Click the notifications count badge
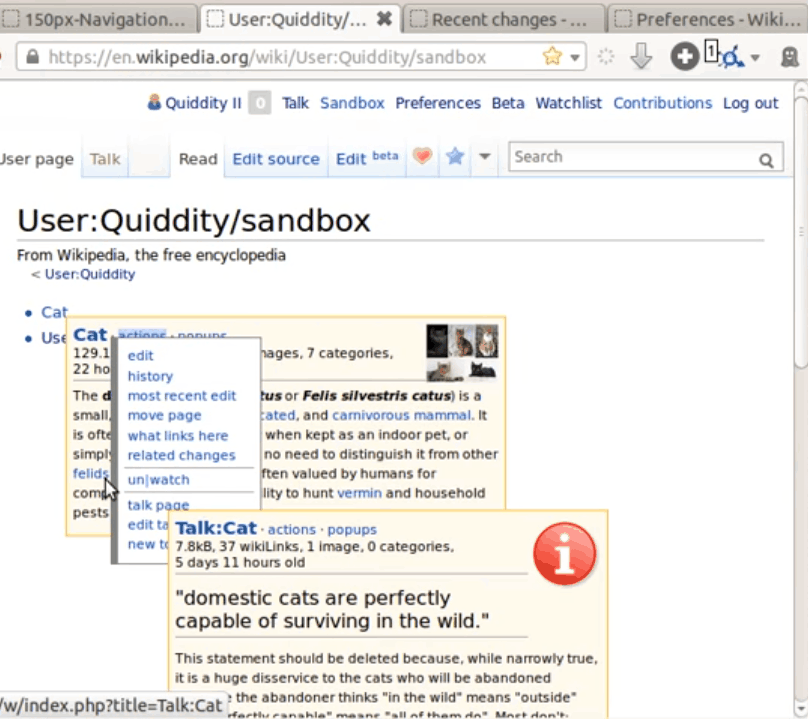The height and width of the screenshot is (719, 808). coord(259,103)
